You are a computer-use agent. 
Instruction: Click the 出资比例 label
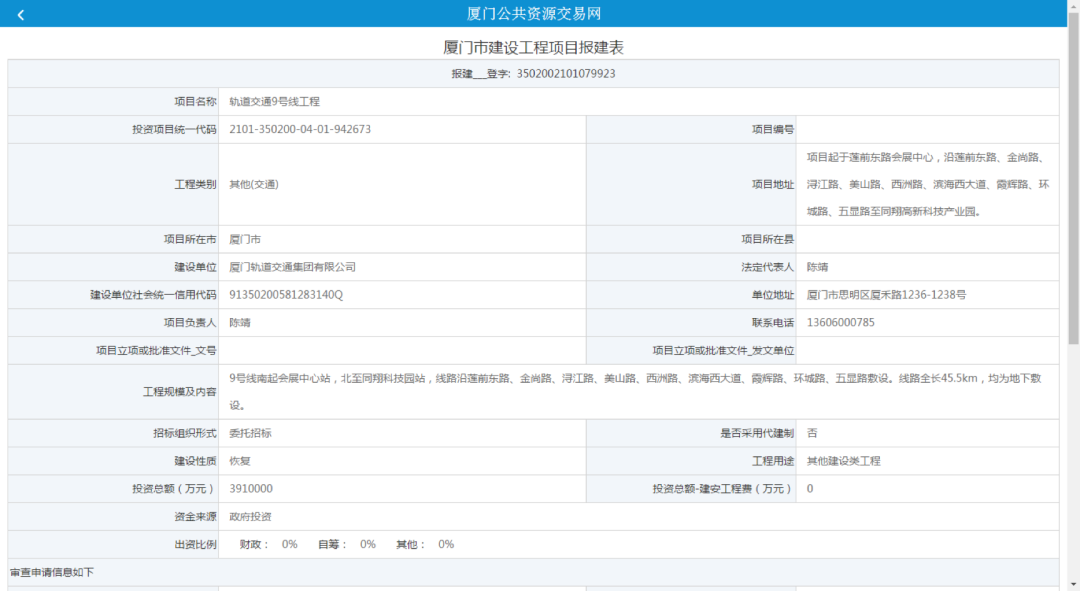[x=195, y=544]
